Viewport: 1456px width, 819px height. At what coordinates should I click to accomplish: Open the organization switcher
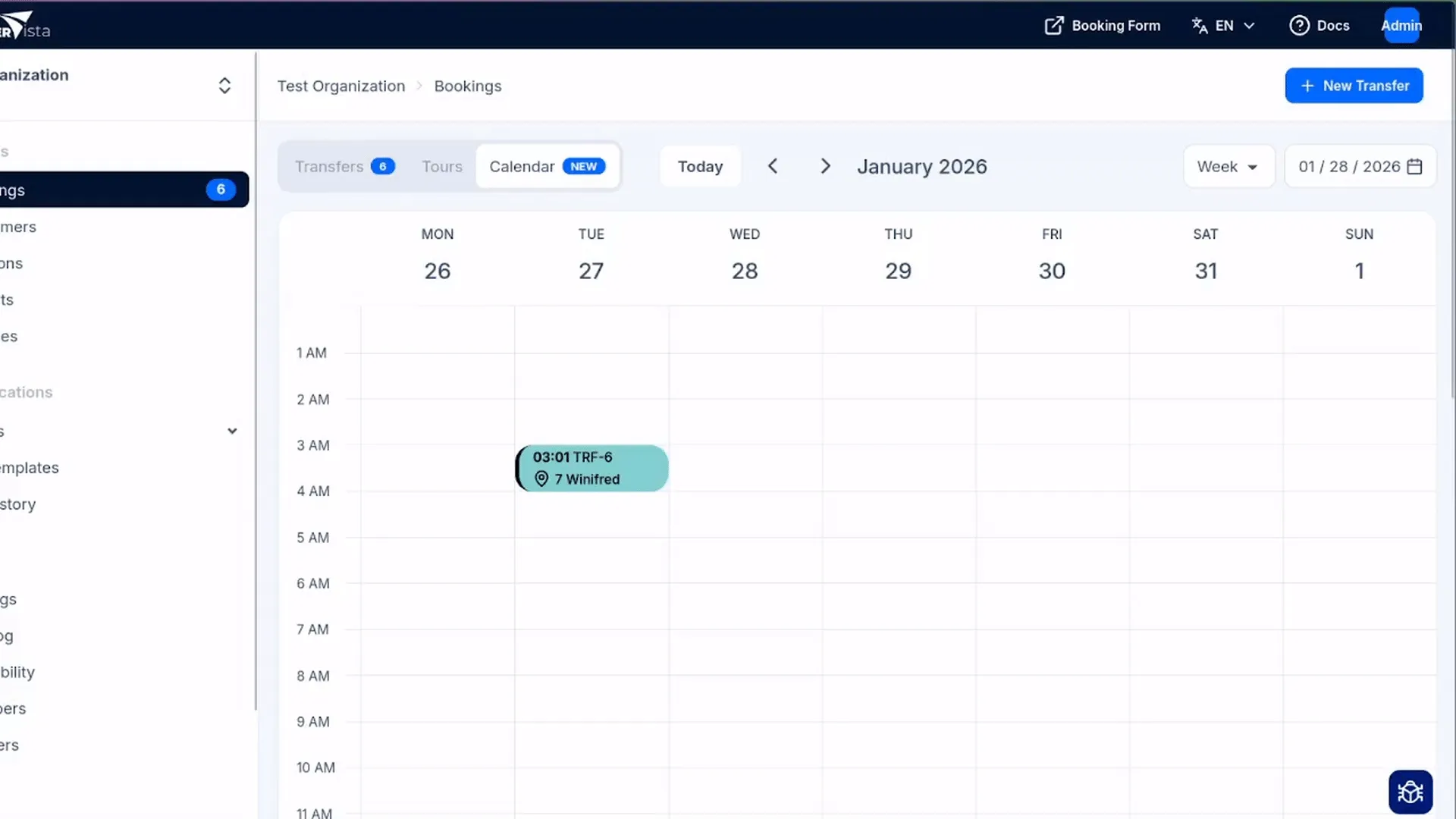click(224, 86)
